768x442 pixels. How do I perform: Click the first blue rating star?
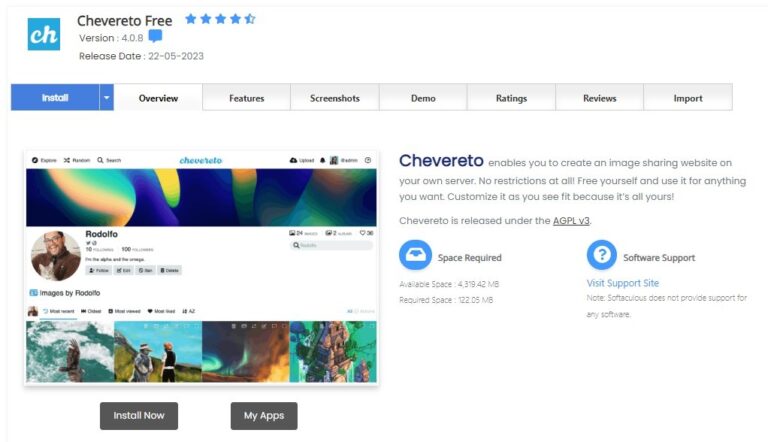(191, 19)
